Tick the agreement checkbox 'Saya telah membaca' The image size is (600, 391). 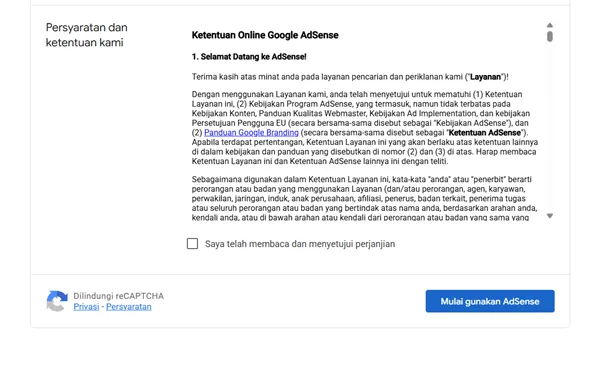pos(192,244)
